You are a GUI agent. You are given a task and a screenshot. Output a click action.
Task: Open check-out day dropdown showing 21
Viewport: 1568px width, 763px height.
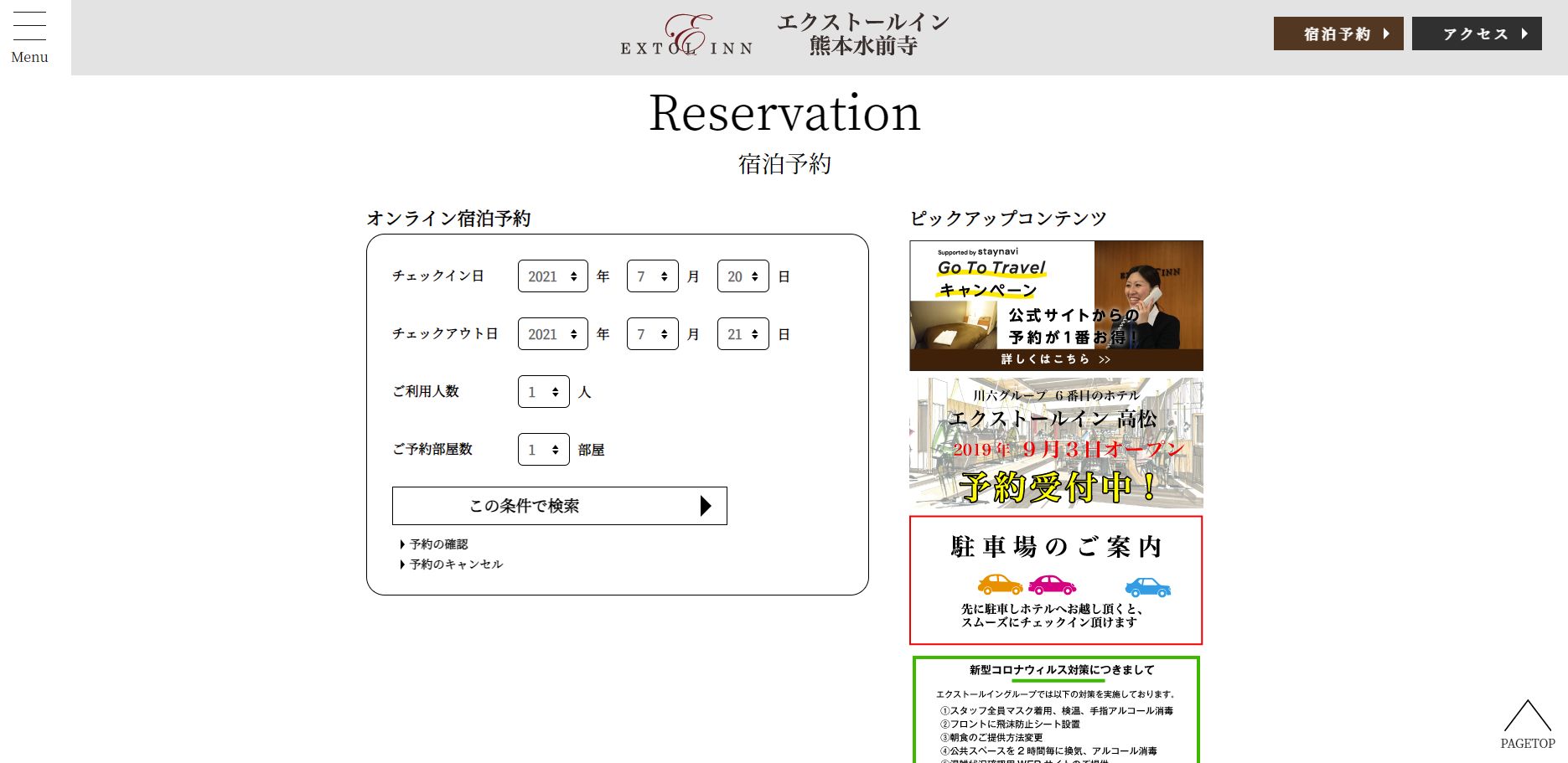pyautogui.click(x=743, y=334)
